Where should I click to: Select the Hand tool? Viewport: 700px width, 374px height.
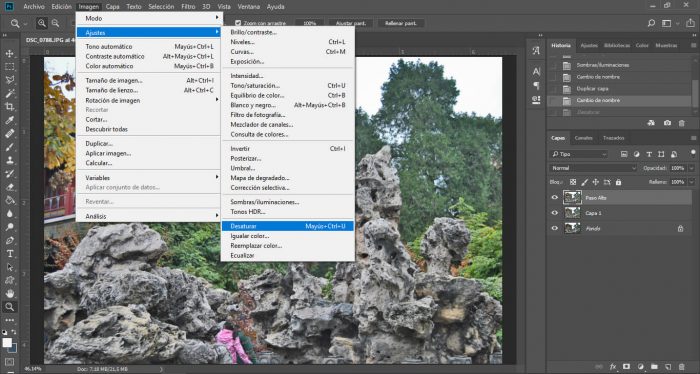point(9,294)
